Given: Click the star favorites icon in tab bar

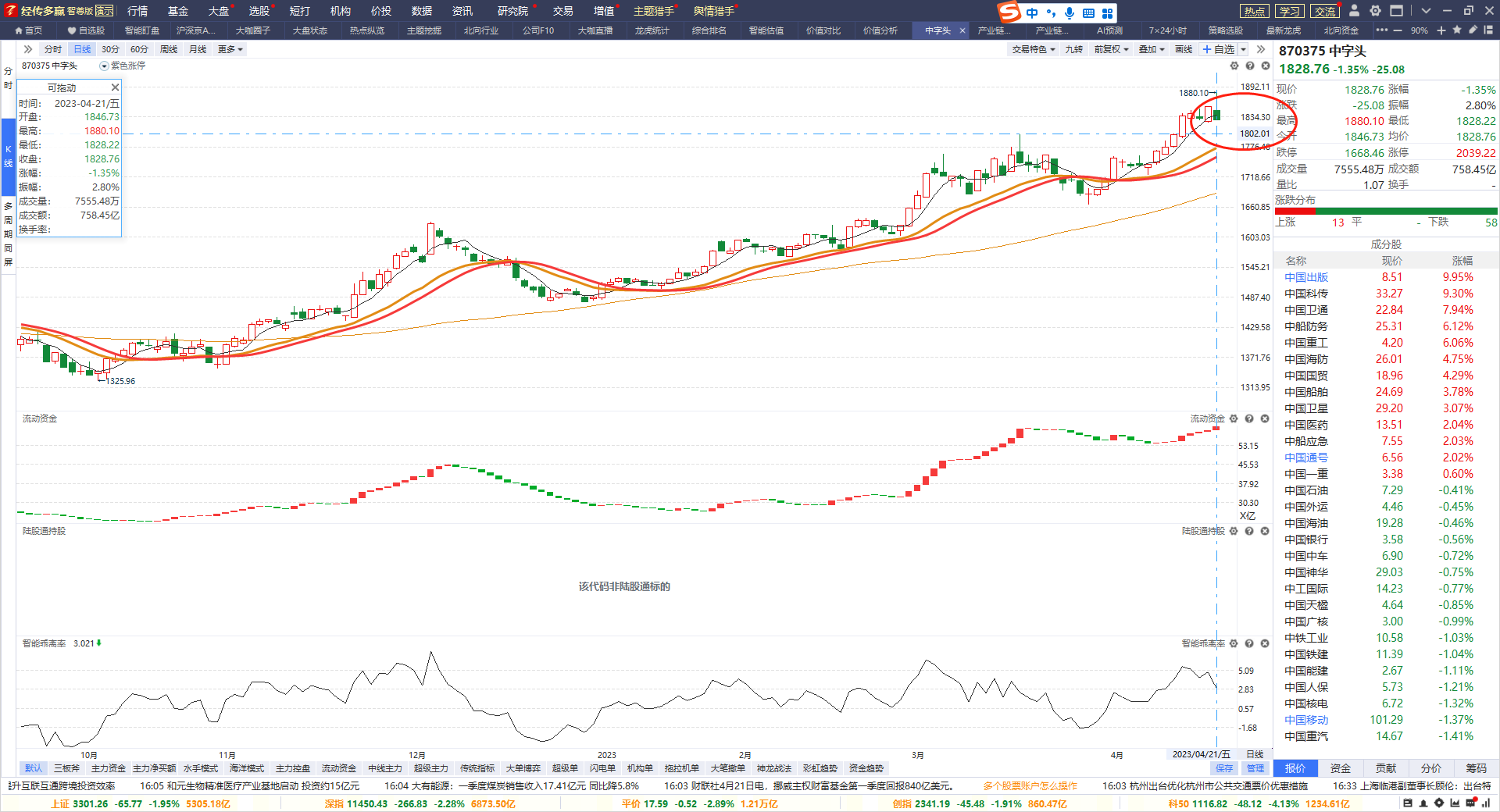Looking at the screenshot, I should click(1457, 30).
